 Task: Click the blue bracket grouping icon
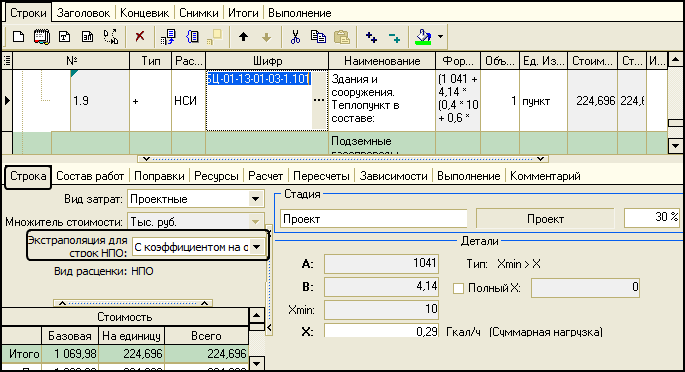(192, 37)
